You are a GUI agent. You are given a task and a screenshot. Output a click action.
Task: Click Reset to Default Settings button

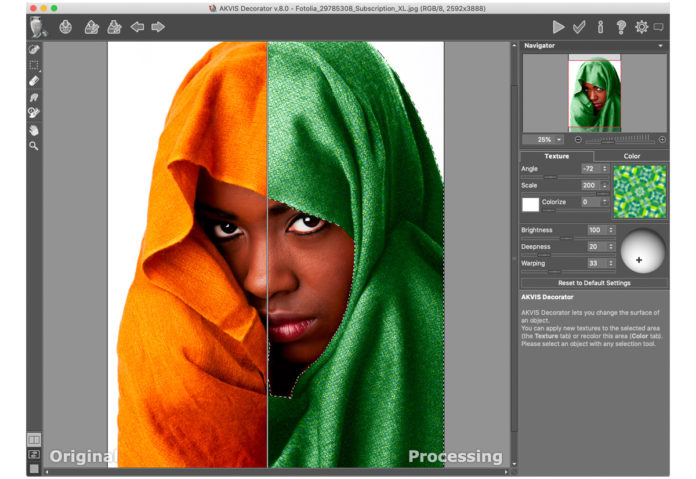pyautogui.click(x=594, y=283)
